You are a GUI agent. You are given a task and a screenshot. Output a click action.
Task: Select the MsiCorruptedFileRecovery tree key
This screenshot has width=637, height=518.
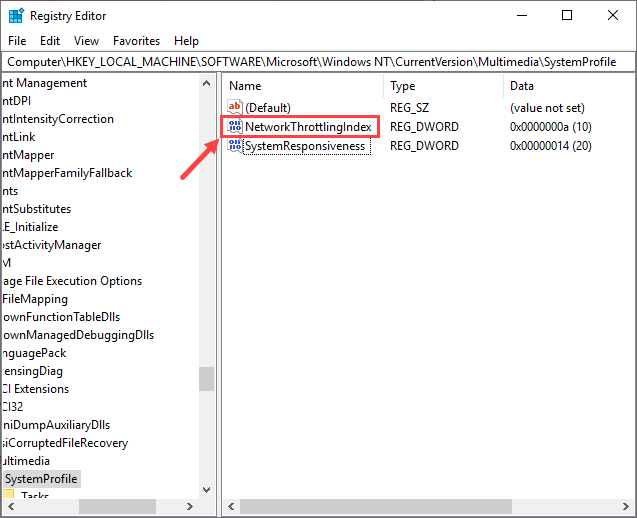[65, 443]
